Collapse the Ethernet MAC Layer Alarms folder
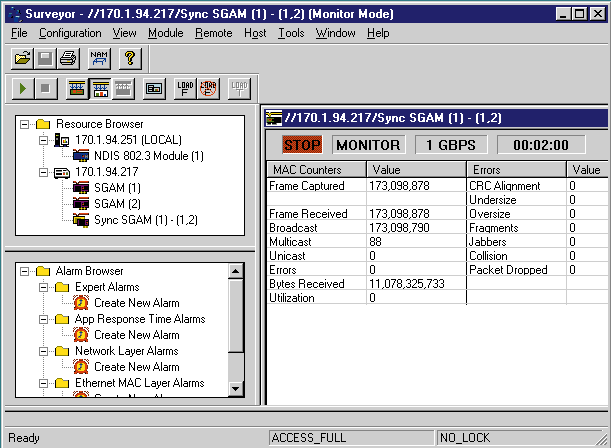611x448 pixels. [x=44, y=383]
